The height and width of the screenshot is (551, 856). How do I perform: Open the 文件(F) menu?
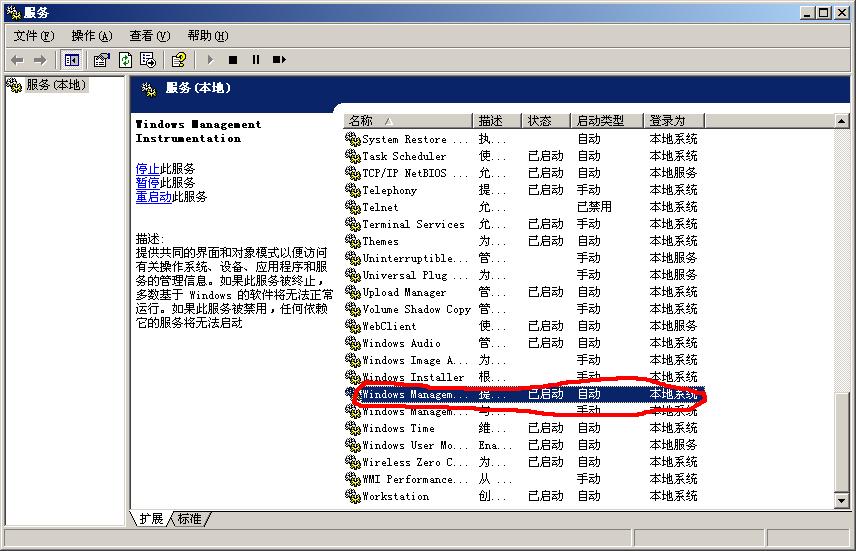point(34,36)
